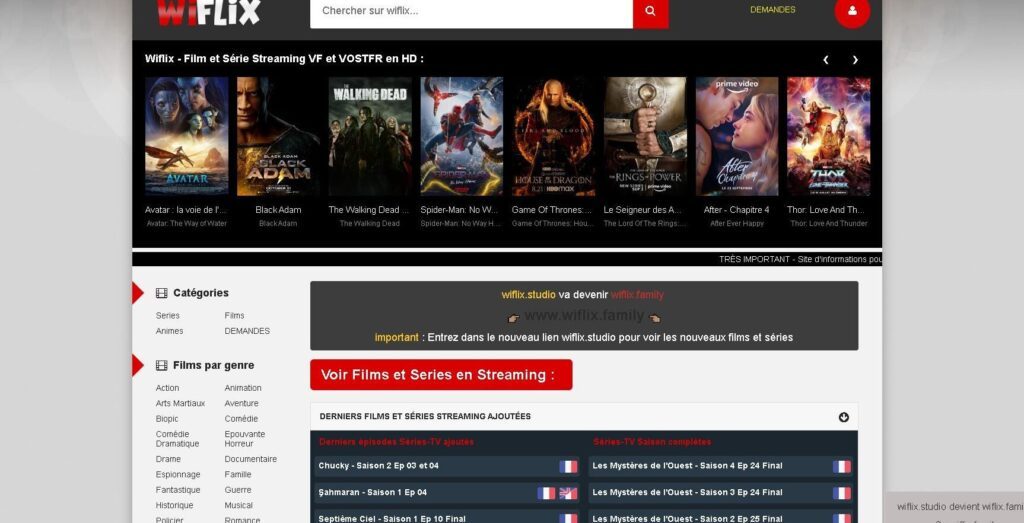Click the red search magnifier button
Viewport: 1024px width, 523px height.
click(x=650, y=12)
